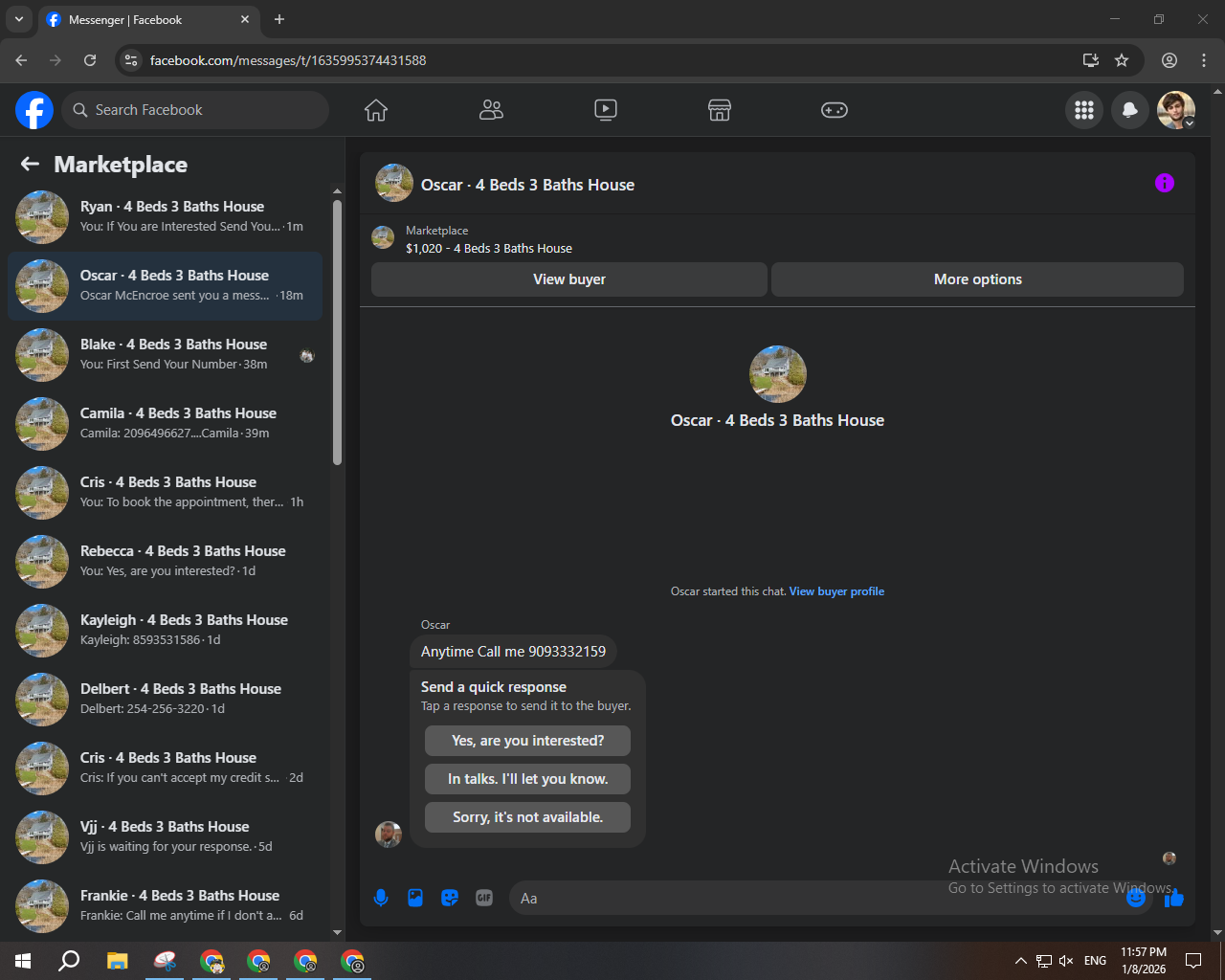Open Kayleigh's conversation in the list
Image resolution: width=1225 pixels, height=980 pixels.
pos(165,631)
